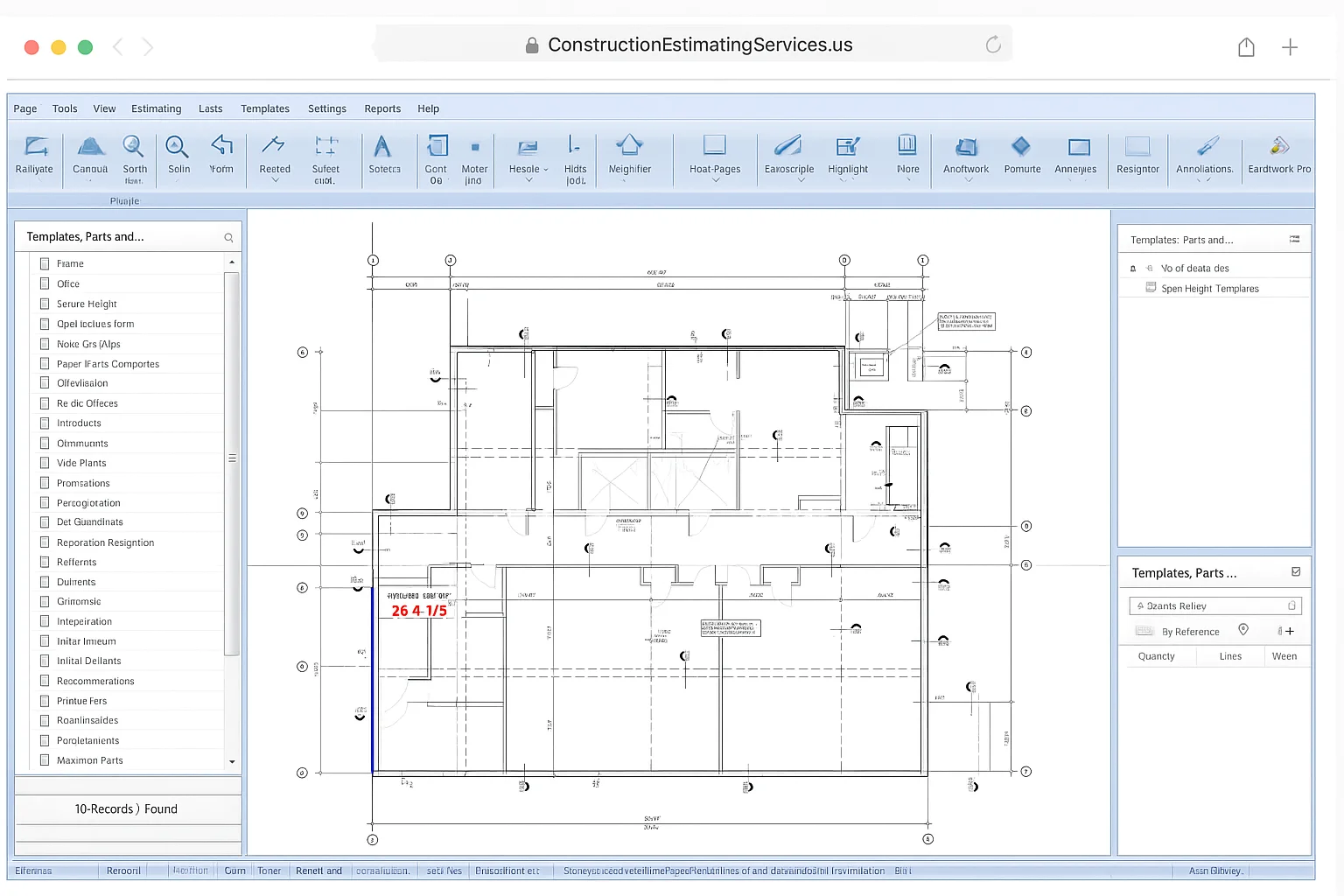
Task: Click the Canaua tool icon
Action: click(90, 146)
